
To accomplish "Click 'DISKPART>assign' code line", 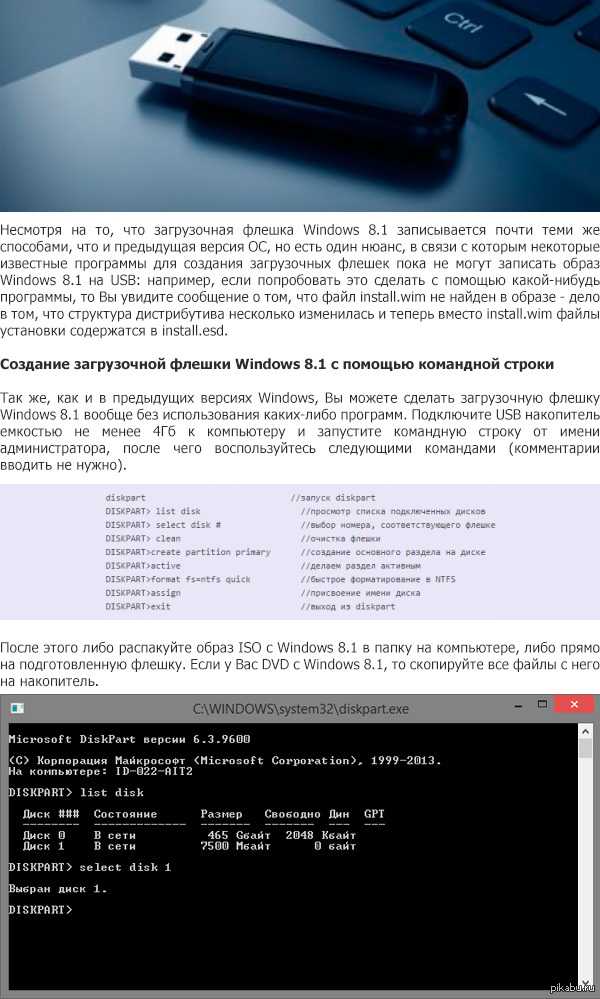I will coord(143,593).
